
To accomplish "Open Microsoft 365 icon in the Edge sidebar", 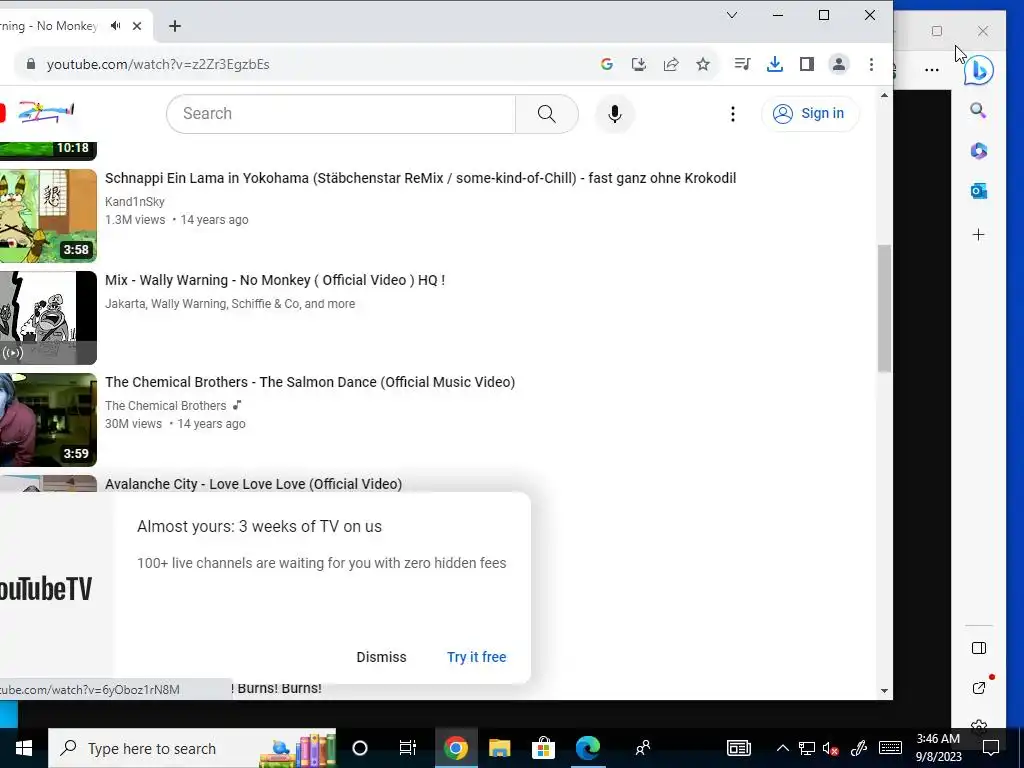I will click(978, 151).
